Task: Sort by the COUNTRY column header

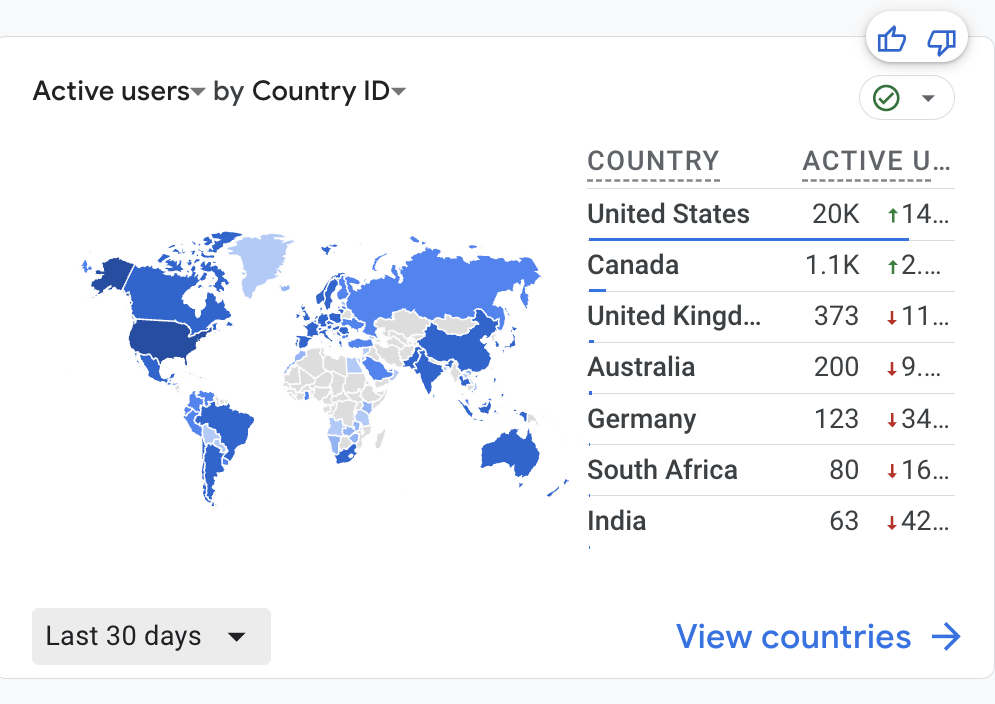Action: click(x=653, y=161)
